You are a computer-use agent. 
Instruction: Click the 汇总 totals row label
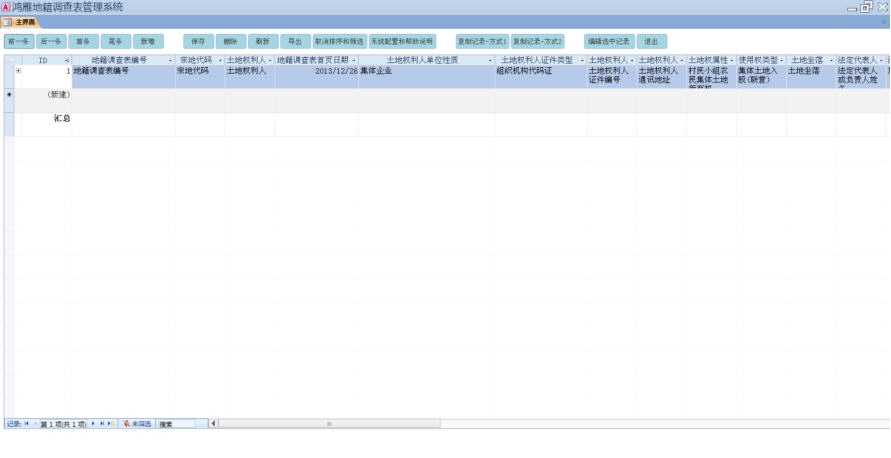tap(62, 118)
